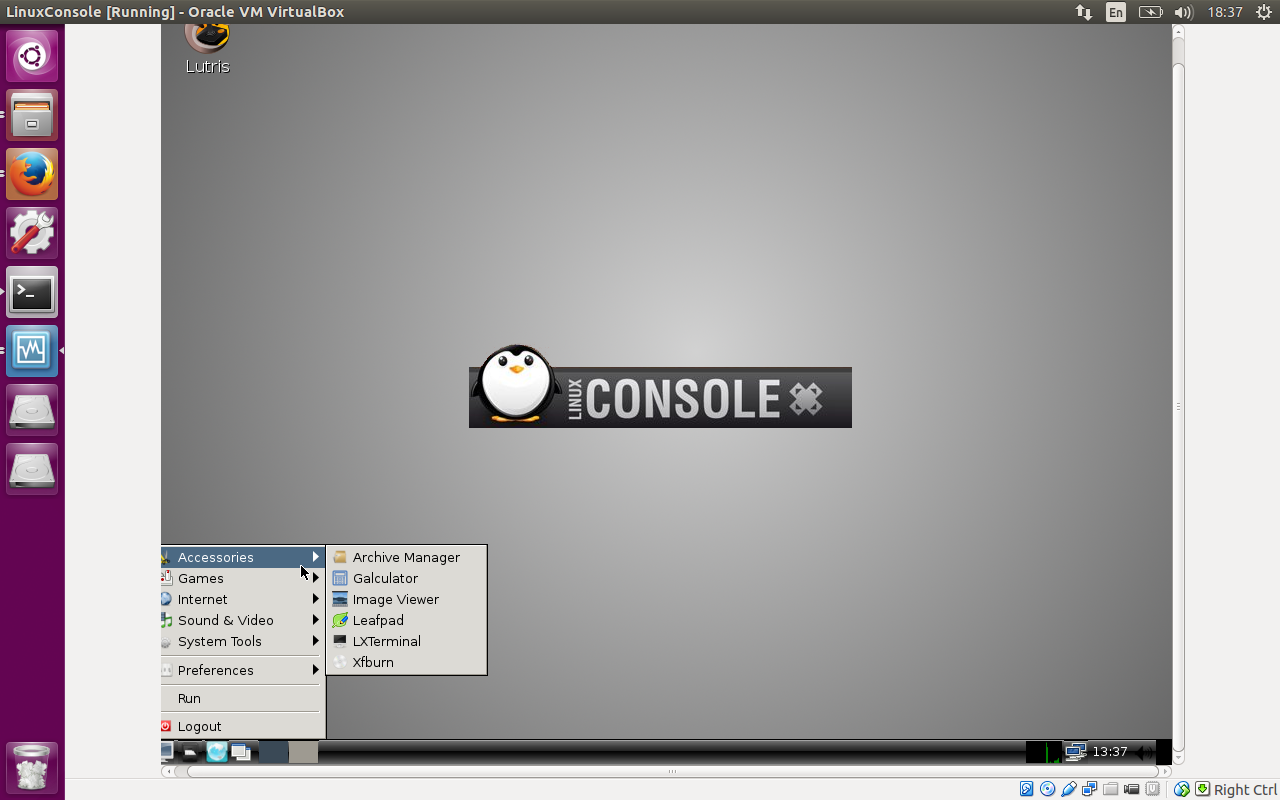1280x800 pixels.
Task: Click VirtualBox mouse integration status icon
Action: click(x=1182, y=789)
